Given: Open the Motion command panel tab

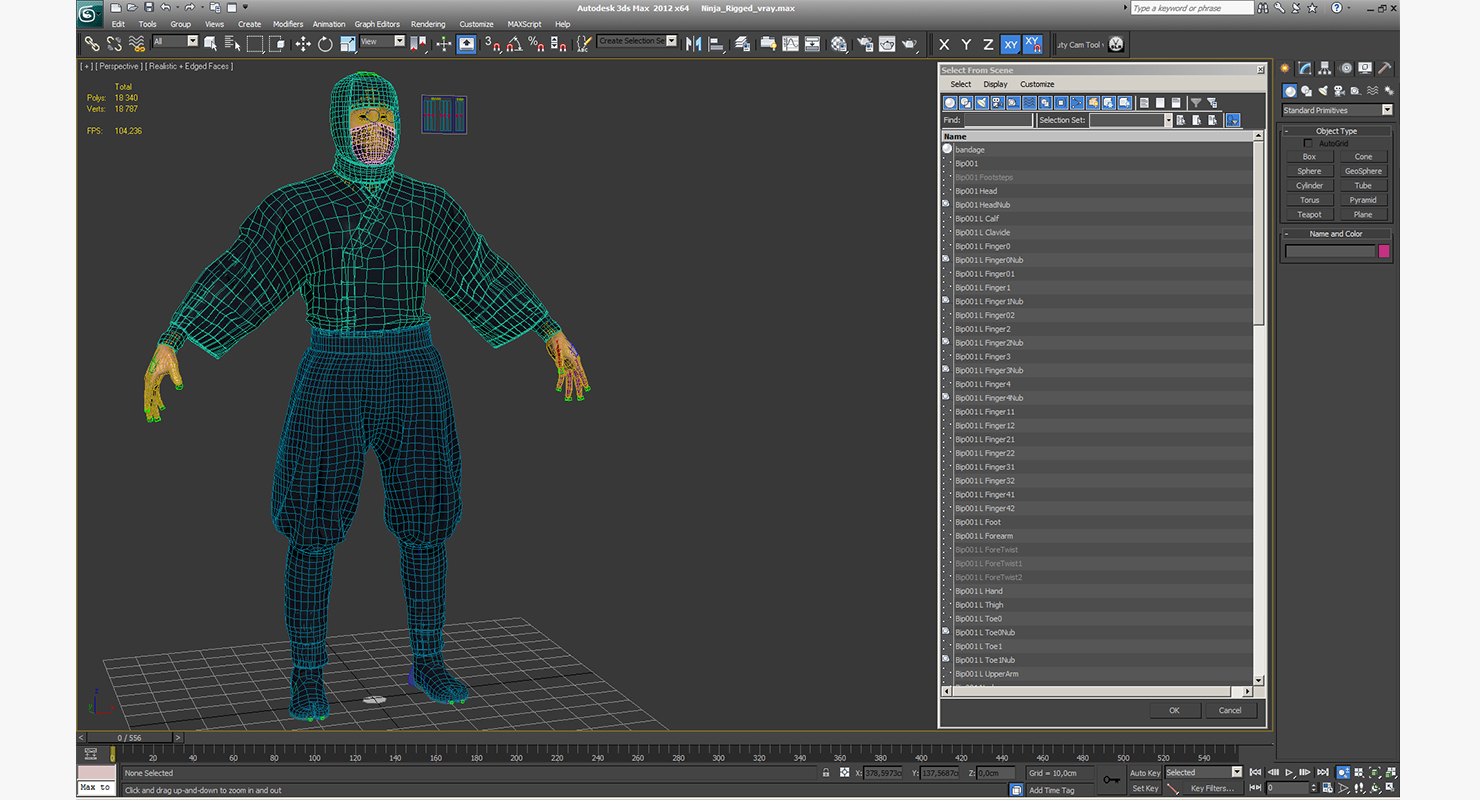Looking at the screenshot, I should 1345,68.
